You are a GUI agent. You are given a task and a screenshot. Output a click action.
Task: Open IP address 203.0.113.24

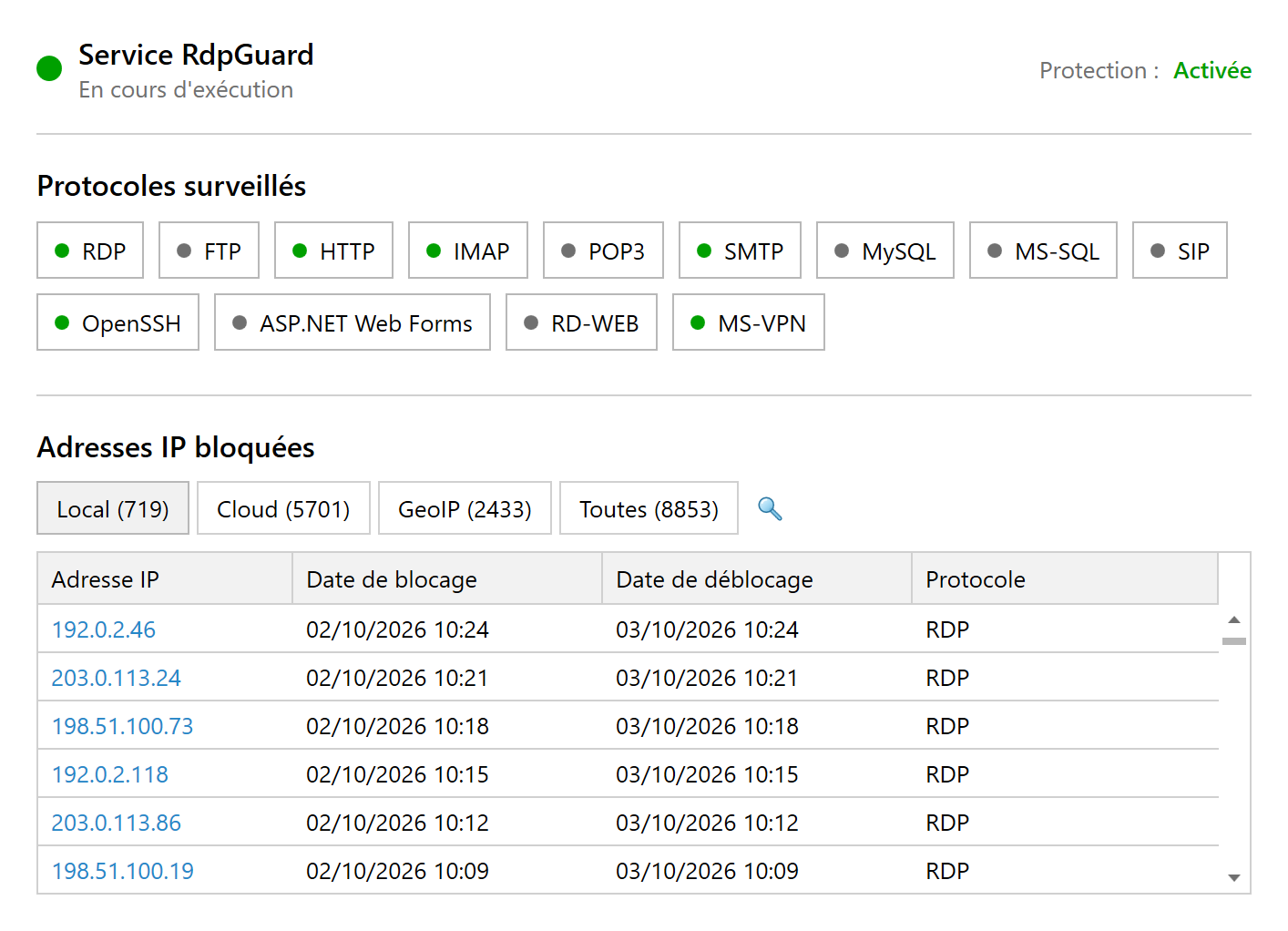tap(116, 678)
